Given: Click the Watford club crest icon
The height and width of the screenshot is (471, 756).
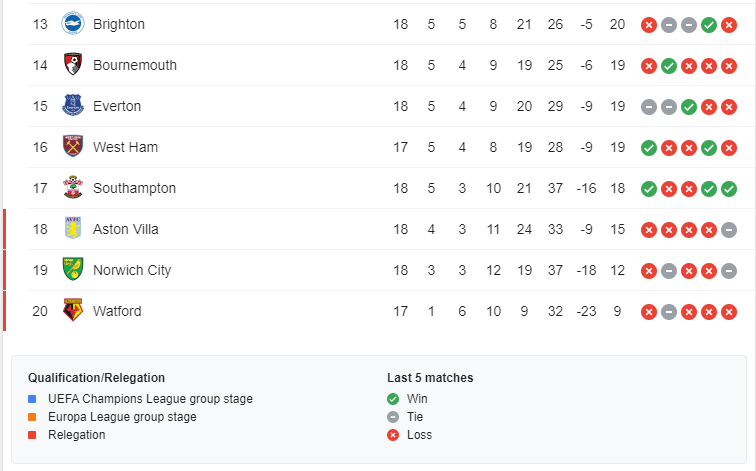Looking at the screenshot, I should coord(72,311).
